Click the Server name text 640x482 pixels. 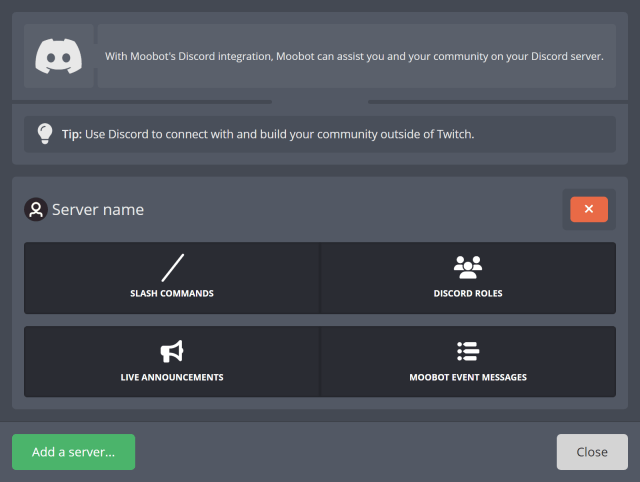click(x=98, y=210)
